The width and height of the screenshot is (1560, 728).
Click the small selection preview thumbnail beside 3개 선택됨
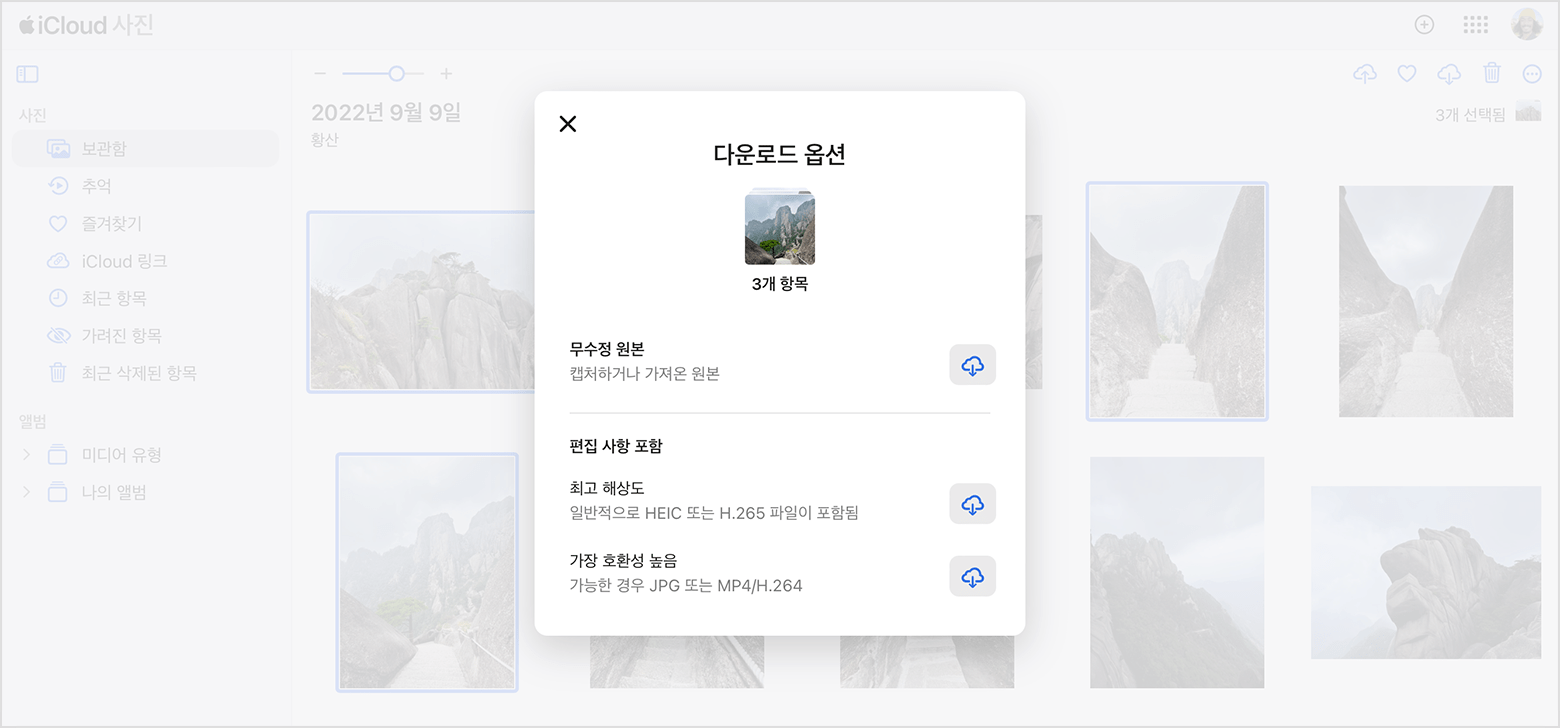[1528, 111]
